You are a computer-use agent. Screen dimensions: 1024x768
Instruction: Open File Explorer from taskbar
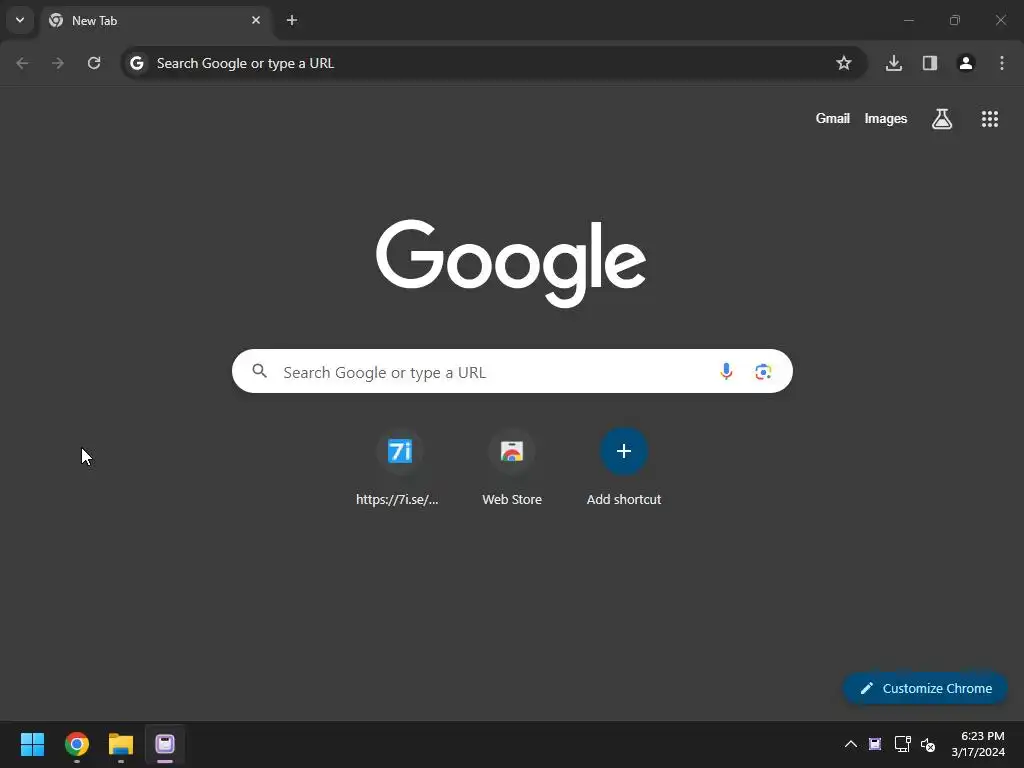(x=121, y=744)
